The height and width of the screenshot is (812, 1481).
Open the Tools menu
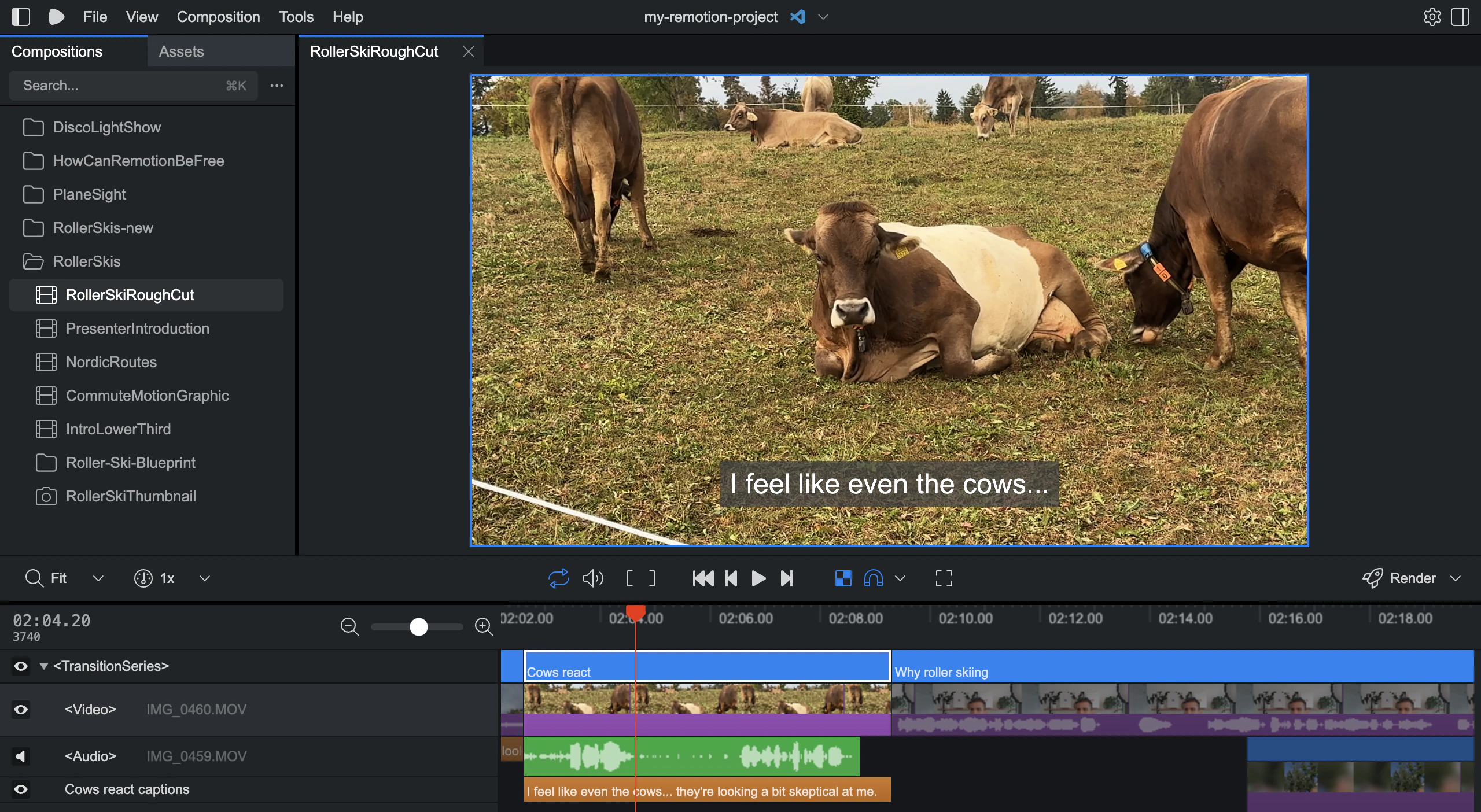click(296, 17)
